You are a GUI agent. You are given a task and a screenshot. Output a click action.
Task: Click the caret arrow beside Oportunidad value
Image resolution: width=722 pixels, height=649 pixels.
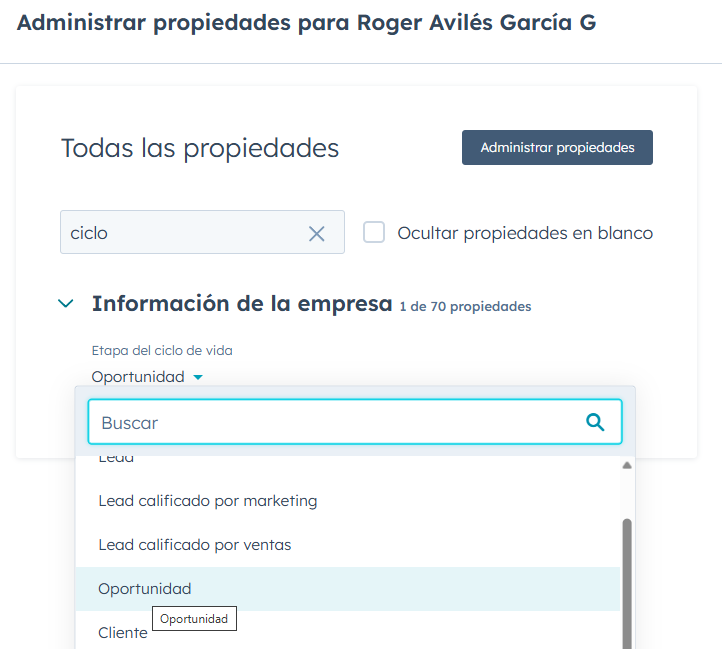click(x=198, y=378)
